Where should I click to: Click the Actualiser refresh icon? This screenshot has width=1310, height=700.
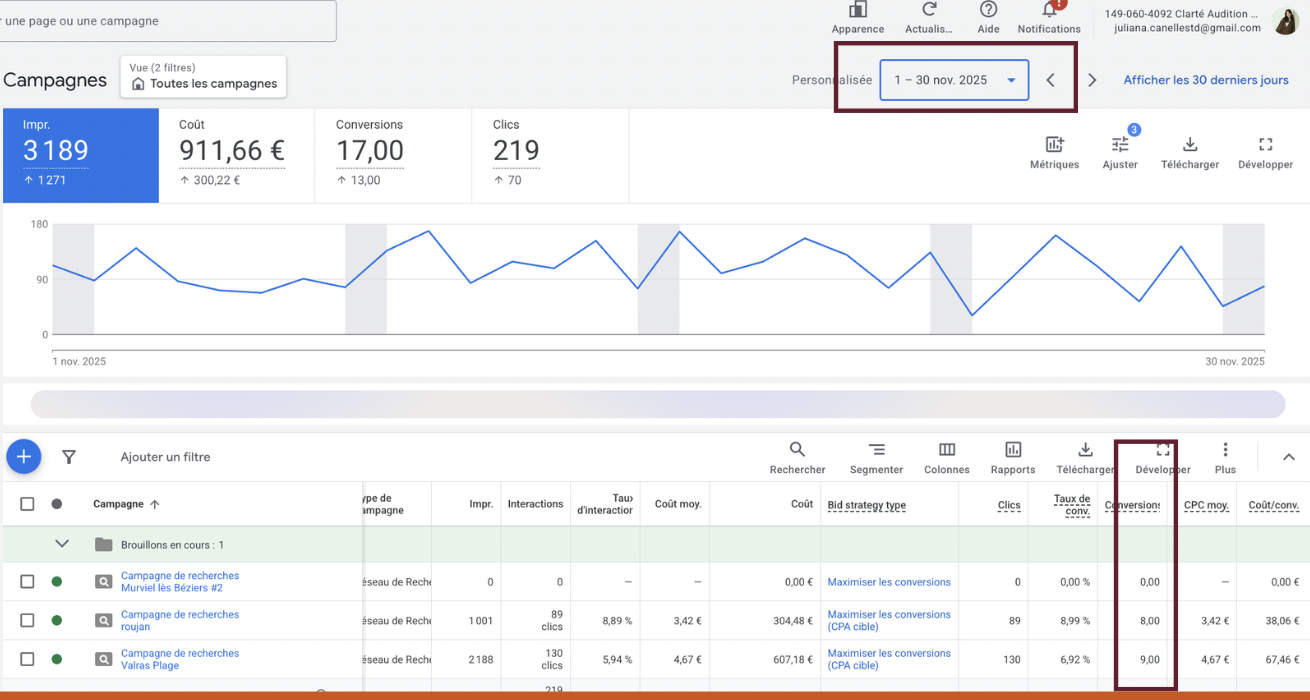coord(929,10)
